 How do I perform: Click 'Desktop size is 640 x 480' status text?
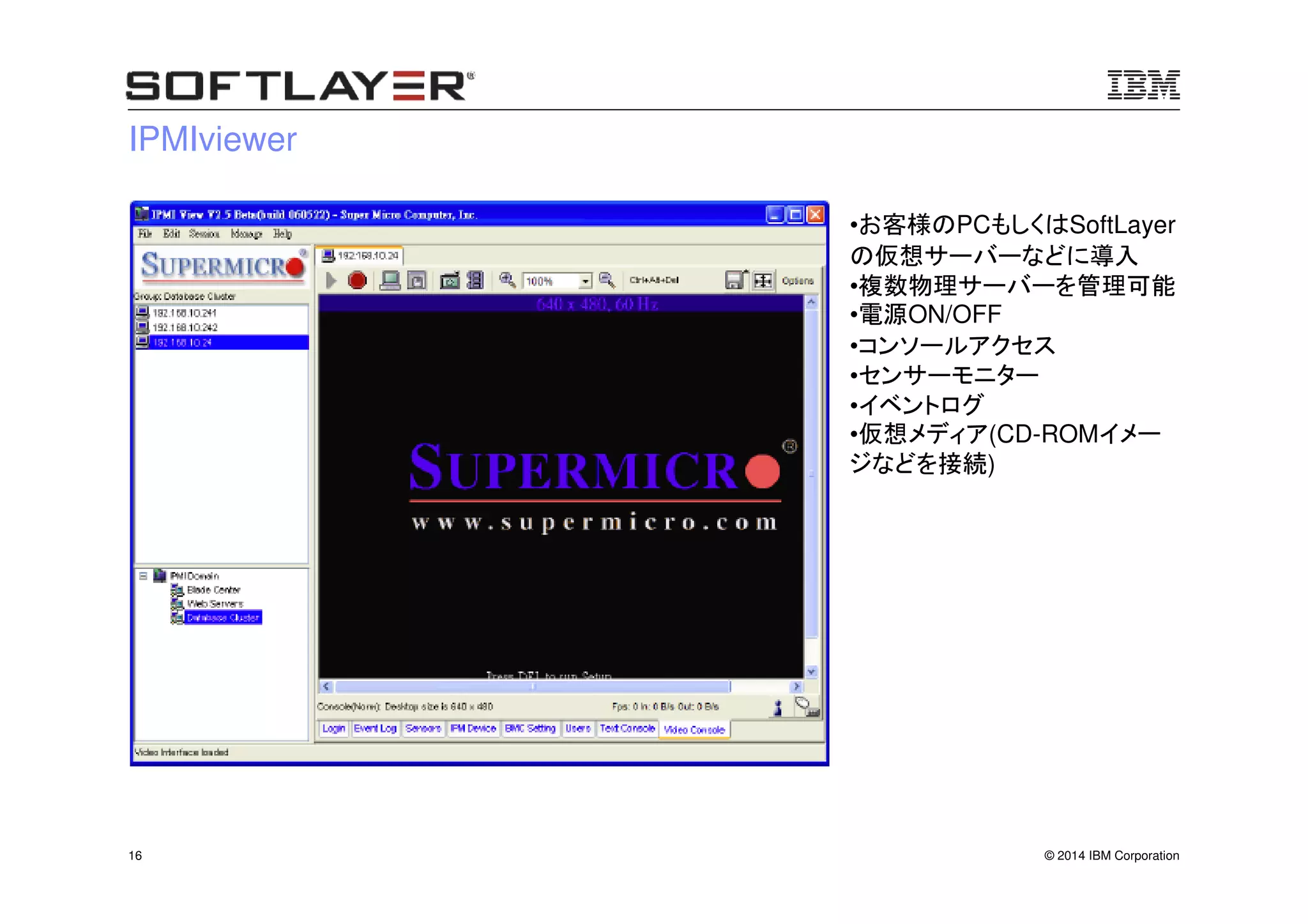click(x=439, y=706)
